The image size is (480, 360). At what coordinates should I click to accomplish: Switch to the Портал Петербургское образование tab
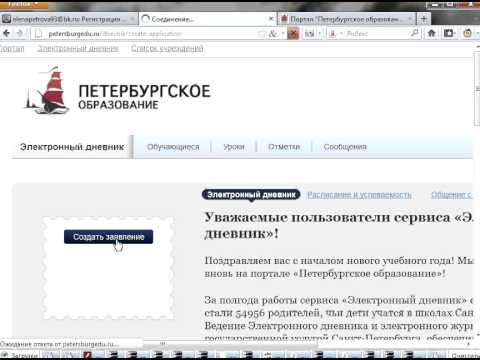point(347,19)
